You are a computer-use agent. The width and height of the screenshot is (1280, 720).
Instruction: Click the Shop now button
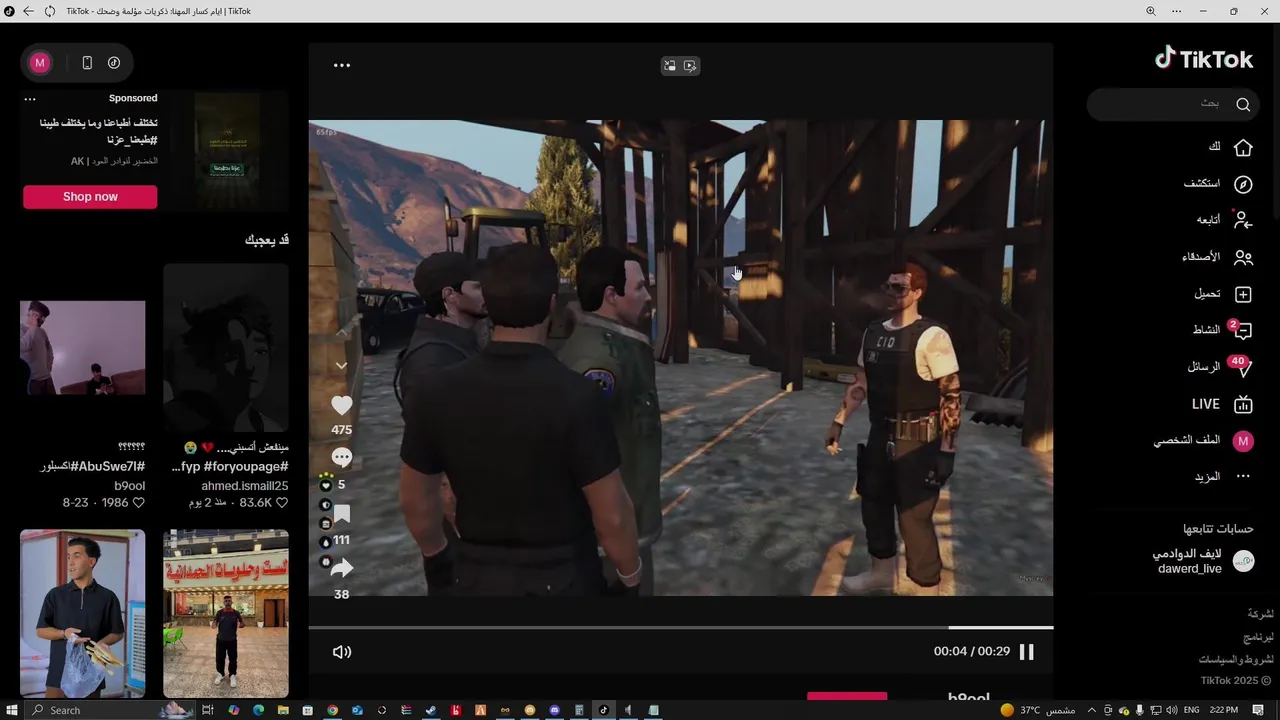coord(90,197)
